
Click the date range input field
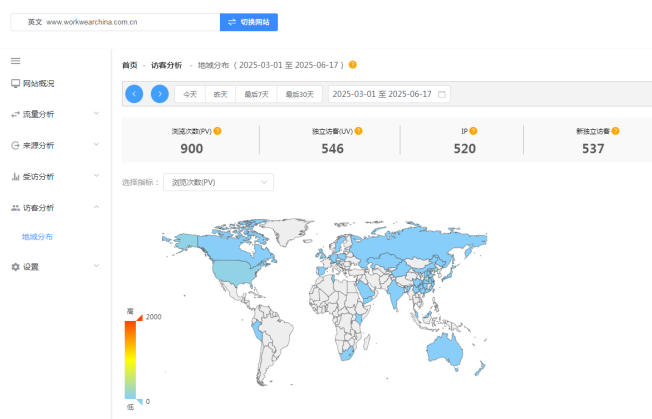(x=389, y=94)
